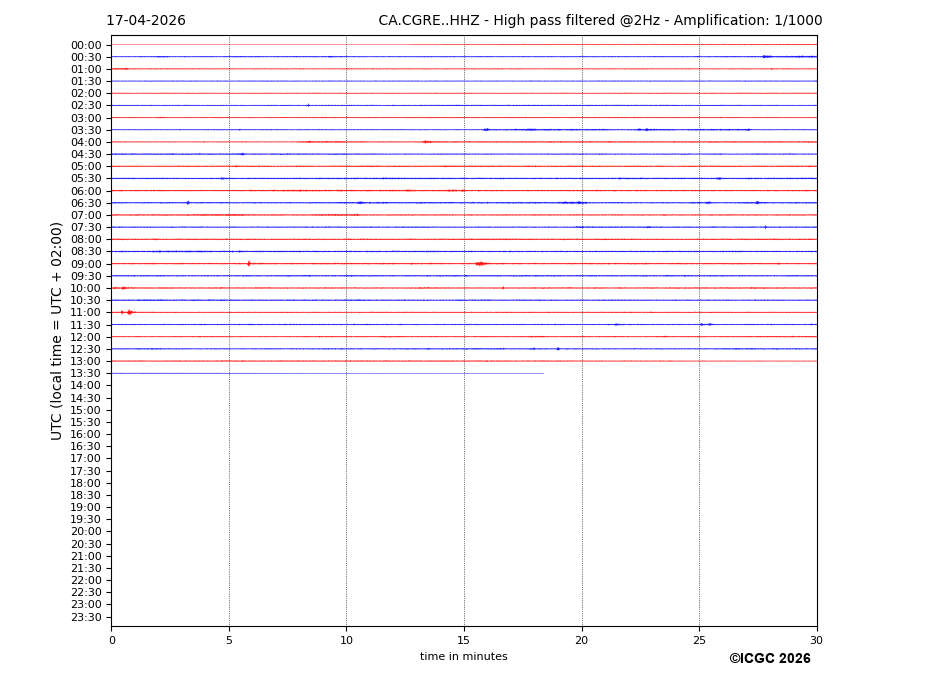927x696 pixels.
Task: Click the ©ICGC 2026 copyright text
Action: [x=769, y=659]
